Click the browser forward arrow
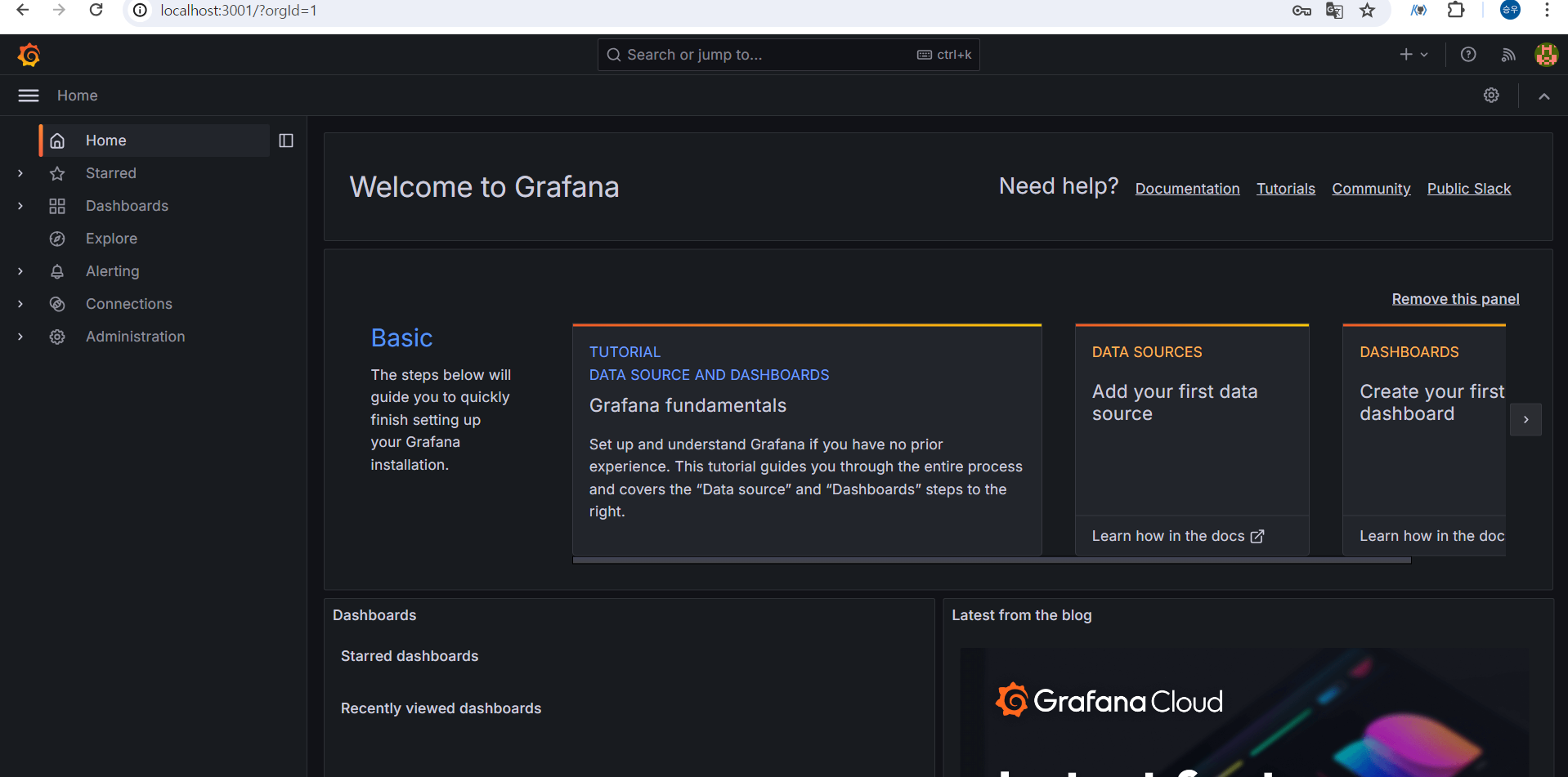1568x777 pixels. (59, 10)
